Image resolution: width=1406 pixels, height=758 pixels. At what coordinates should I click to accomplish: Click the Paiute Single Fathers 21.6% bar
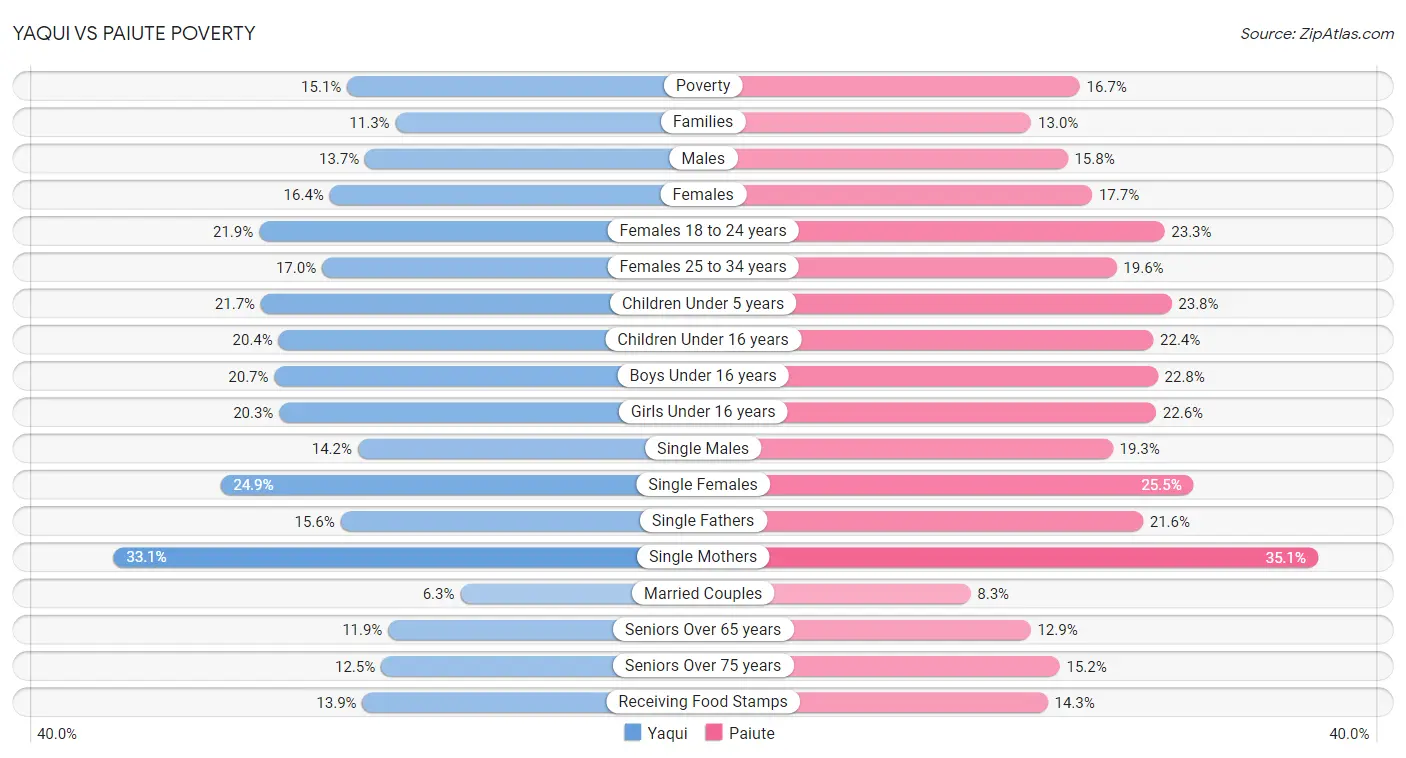(923, 521)
